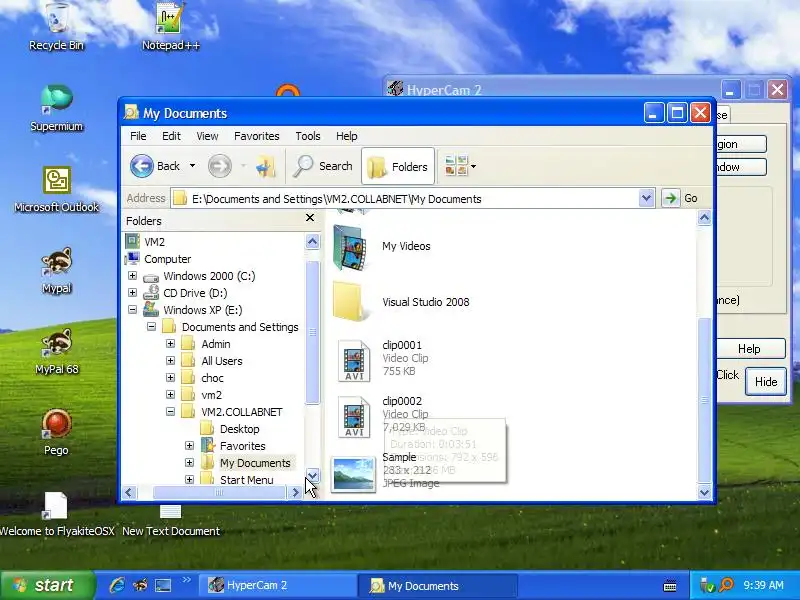The width and height of the screenshot is (800, 600).
Task: Click the Show Desktop quick launch icon
Action: click(163, 585)
